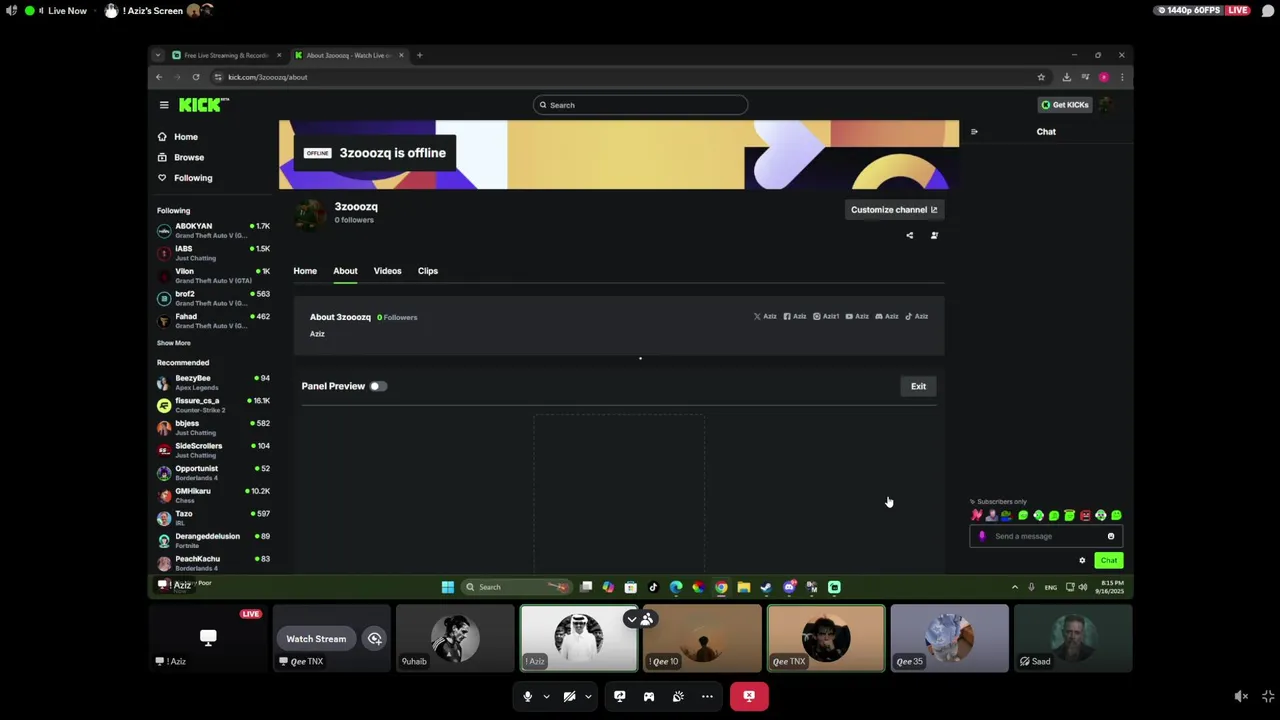Open microphone options dropdown arrow
Viewport: 1280px width, 720px height.
click(546, 696)
